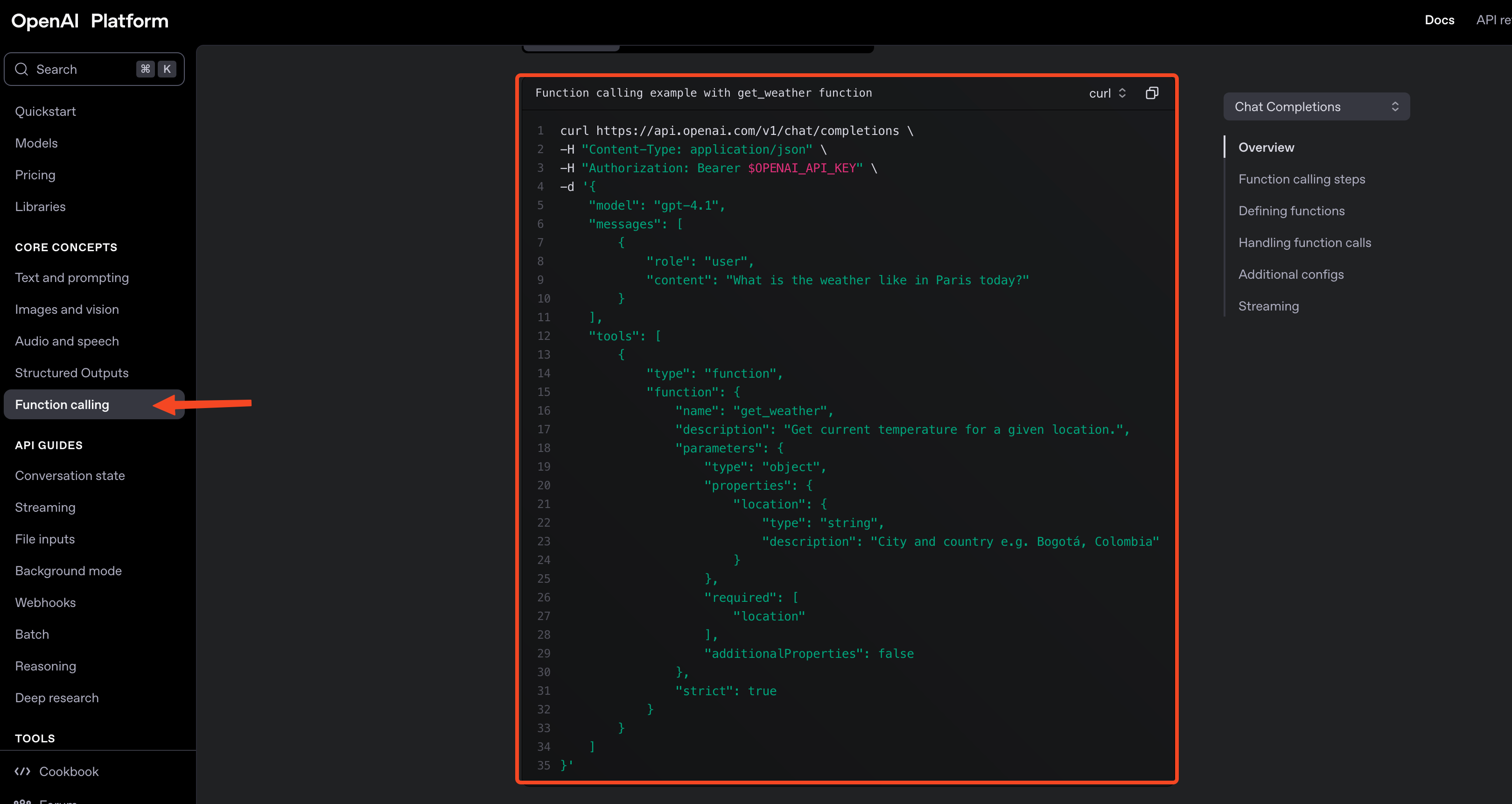Focus the Search input field

82,69
